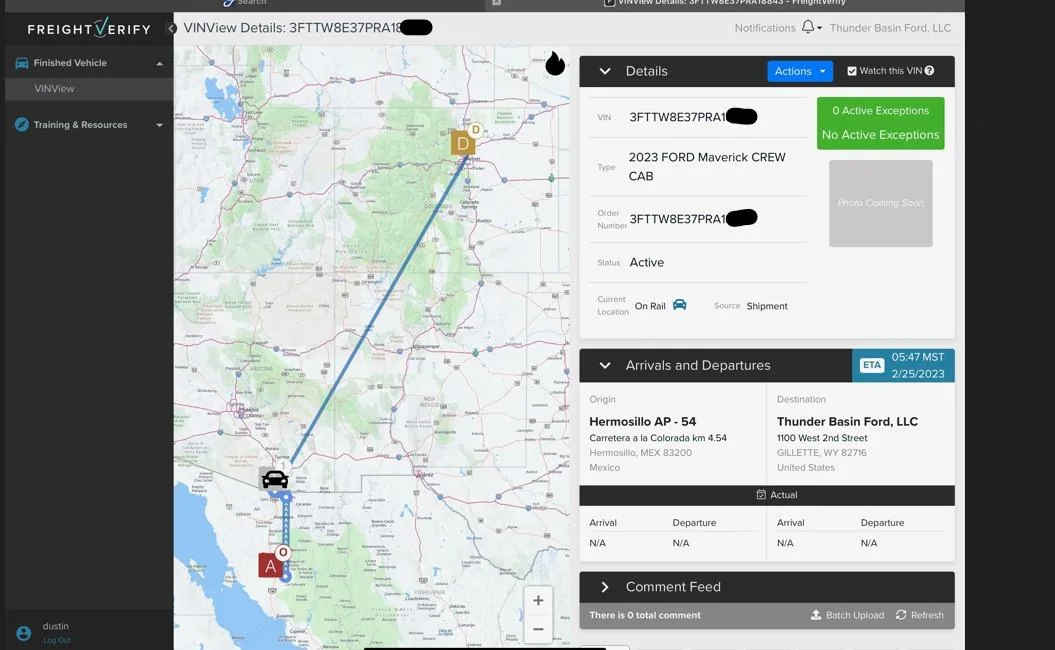Collapse the Arrivals and Departures panel chevron
The height and width of the screenshot is (650, 1055).
pyautogui.click(x=605, y=365)
